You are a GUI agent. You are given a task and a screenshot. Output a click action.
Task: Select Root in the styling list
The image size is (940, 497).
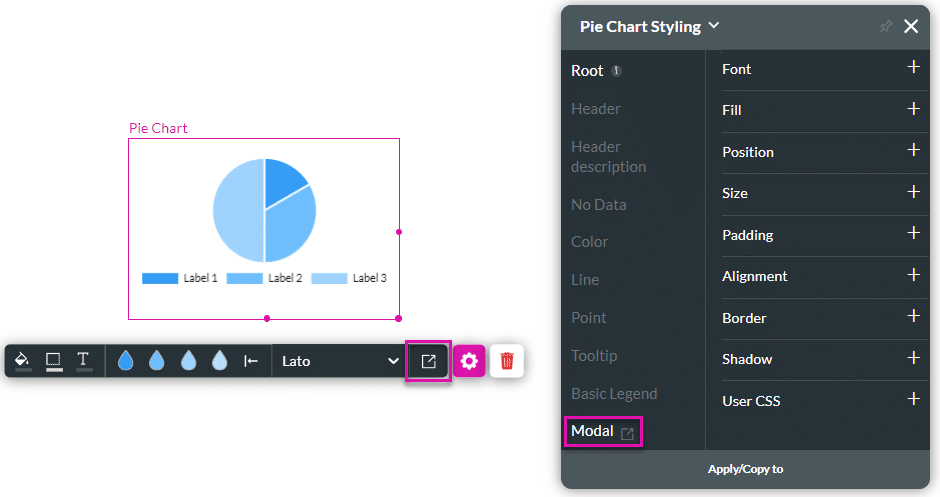click(587, 71)
